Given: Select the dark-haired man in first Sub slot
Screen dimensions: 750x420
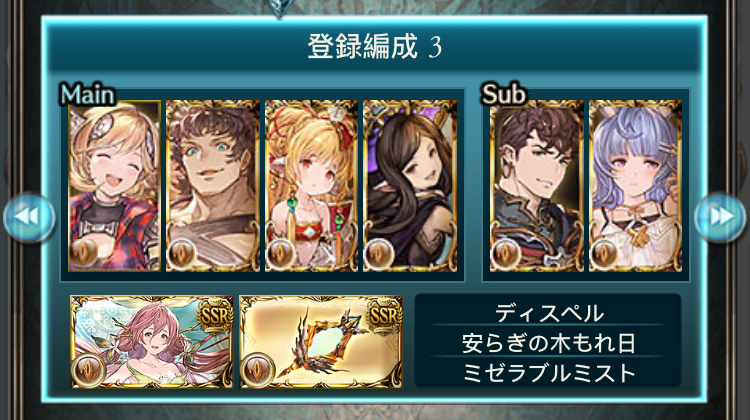Looking at the screenshot, I should [537, 186].
